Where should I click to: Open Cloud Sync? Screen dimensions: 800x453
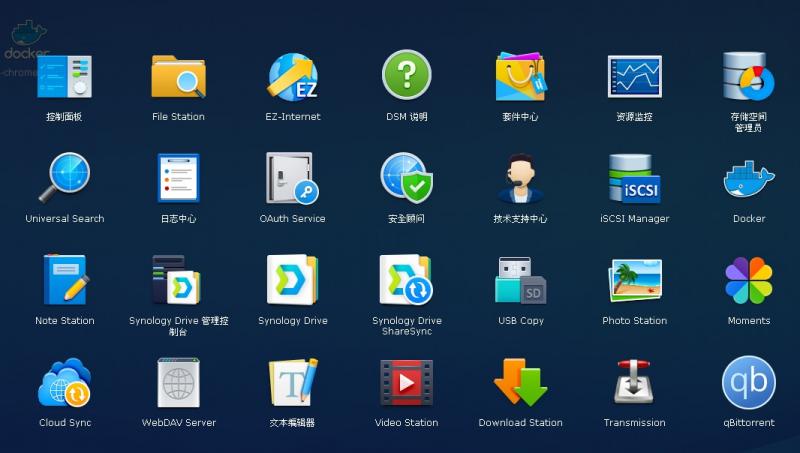[64, 382]
